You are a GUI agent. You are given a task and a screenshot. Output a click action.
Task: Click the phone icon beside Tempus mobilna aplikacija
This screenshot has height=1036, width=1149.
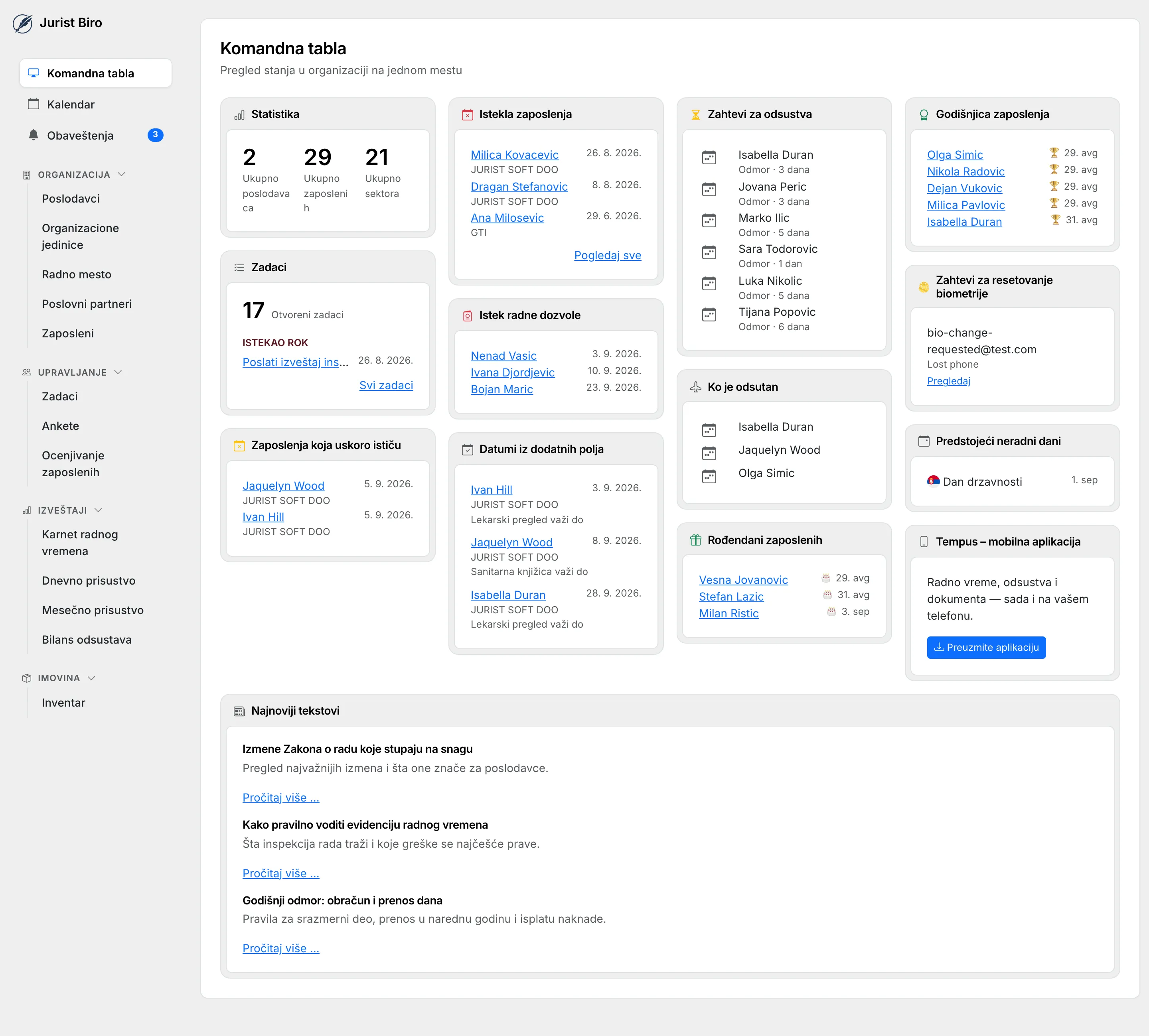(x=924, y=542)
